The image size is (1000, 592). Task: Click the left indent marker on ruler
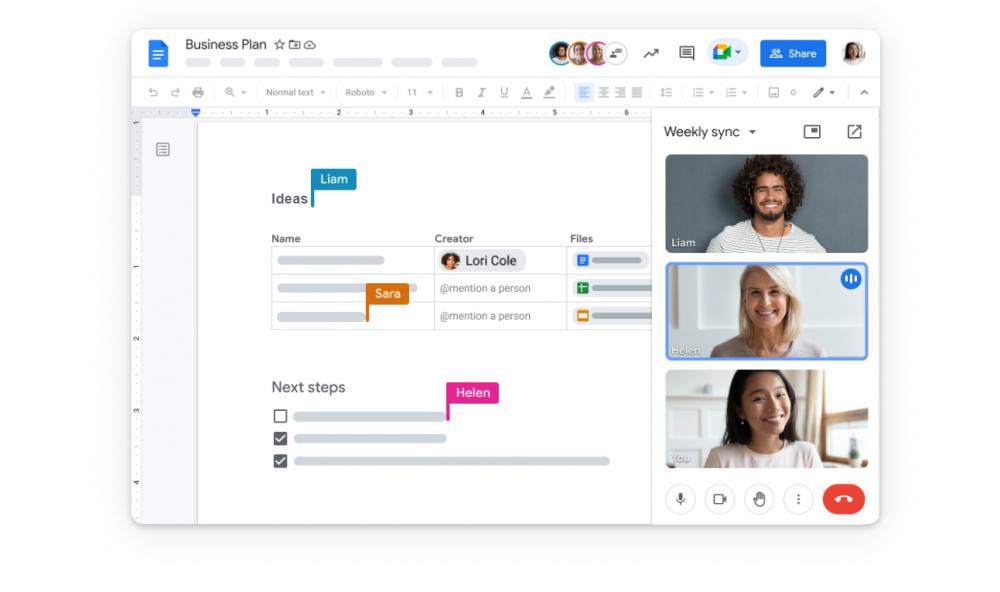point(196,112)
